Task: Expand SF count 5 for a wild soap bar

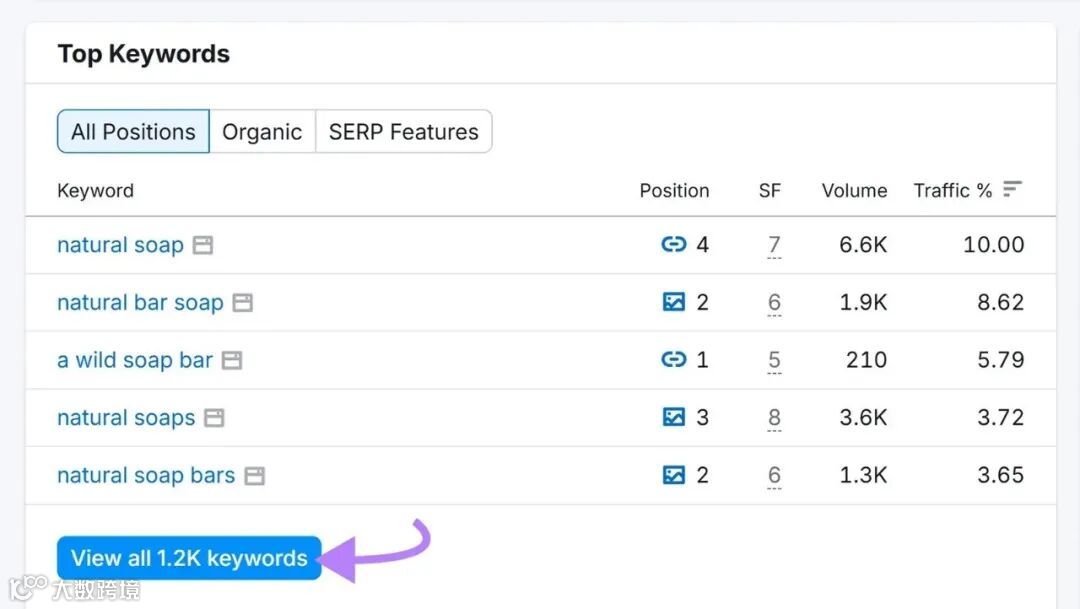Action: pyautogui.click(x=774, y=360)
